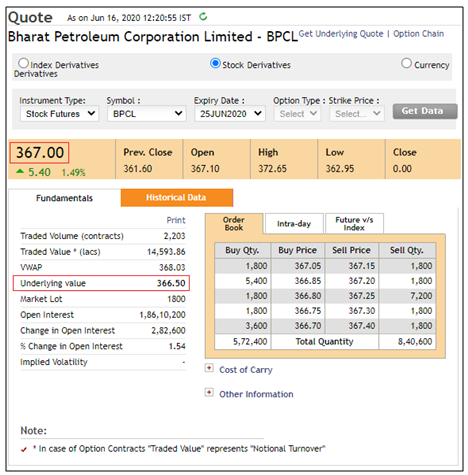This screenshot has width=468, height=475.
Task: Click the red checkmark beside the note
Action: [24, 449]
